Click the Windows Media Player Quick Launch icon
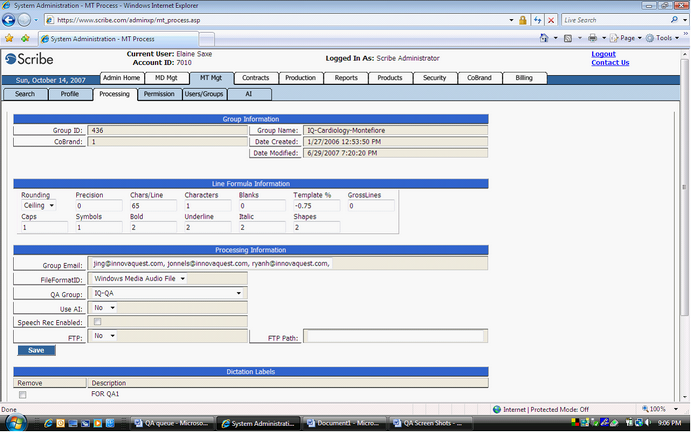 pyautogui.click(x=98, y=423)
